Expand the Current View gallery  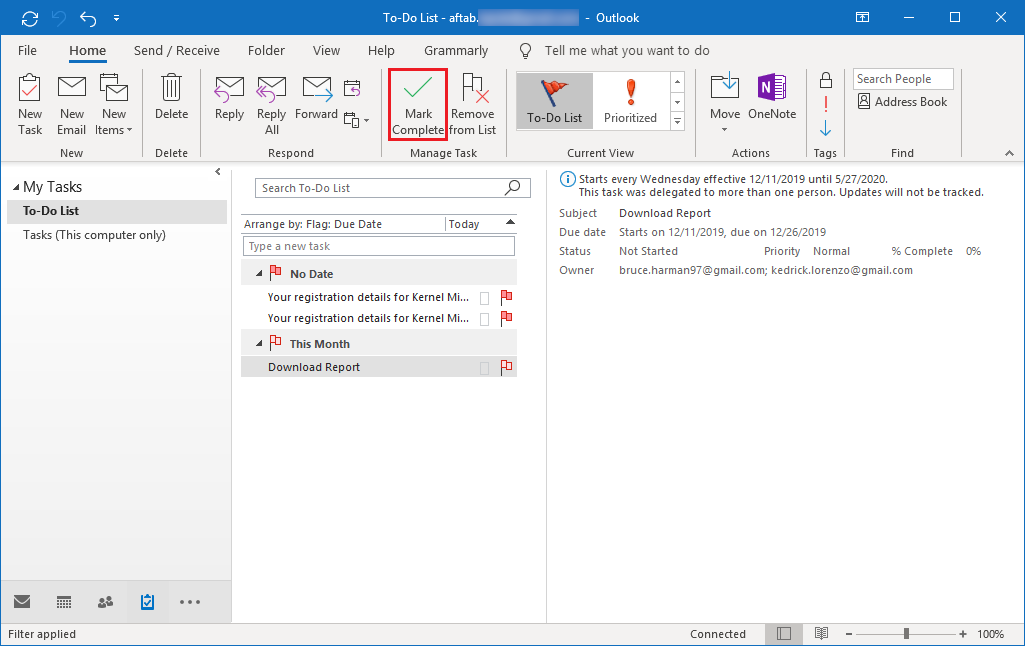point(678,122)
